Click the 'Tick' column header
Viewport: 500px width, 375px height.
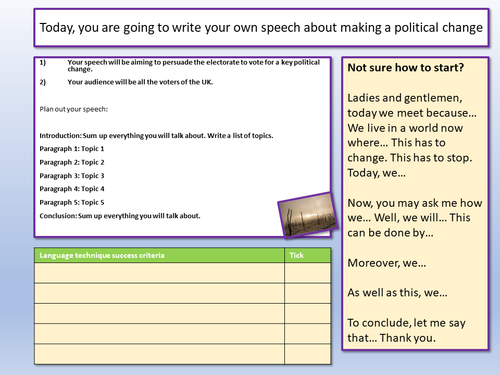pyautogui.click(x=296, y=255)
